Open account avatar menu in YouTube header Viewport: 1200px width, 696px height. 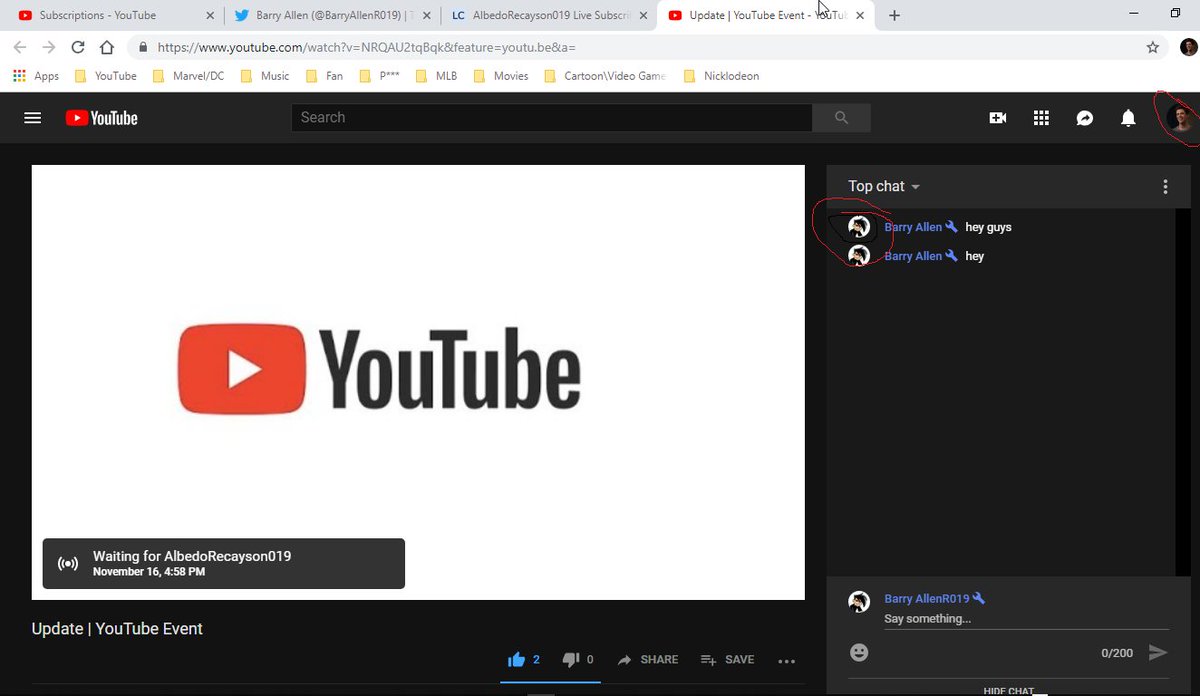[x=1182, y=118]
